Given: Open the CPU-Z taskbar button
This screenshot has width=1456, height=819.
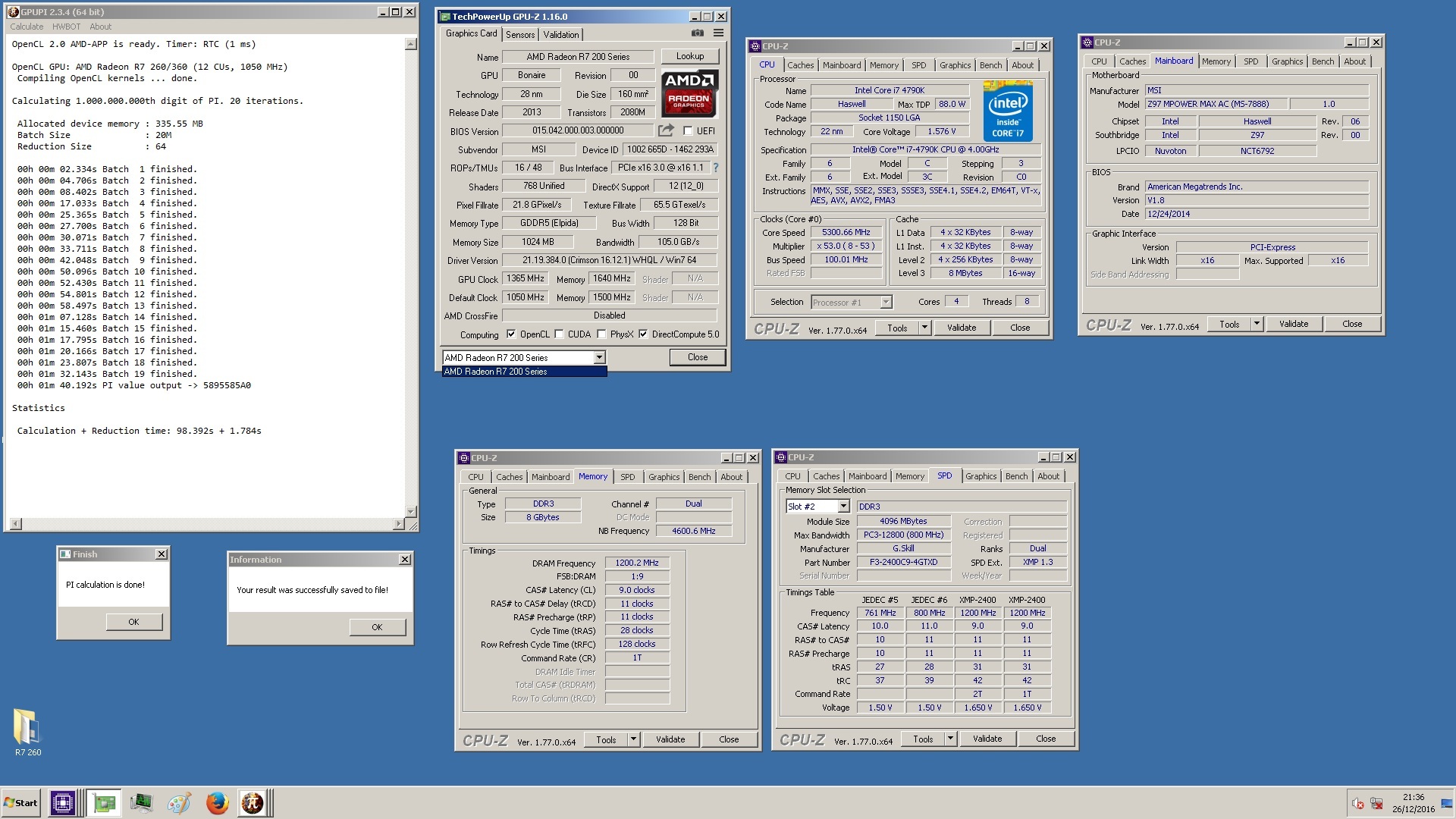Looking at the screenshot, I should pos(62,802).
